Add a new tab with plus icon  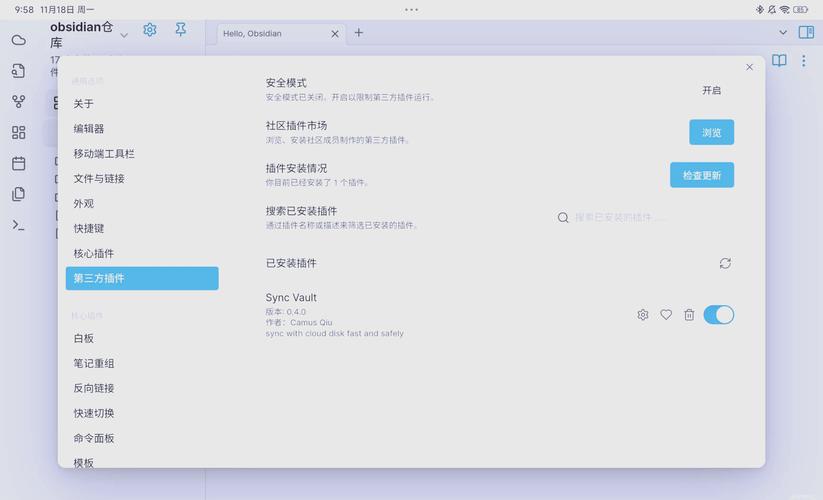click(x=358, y=33)
